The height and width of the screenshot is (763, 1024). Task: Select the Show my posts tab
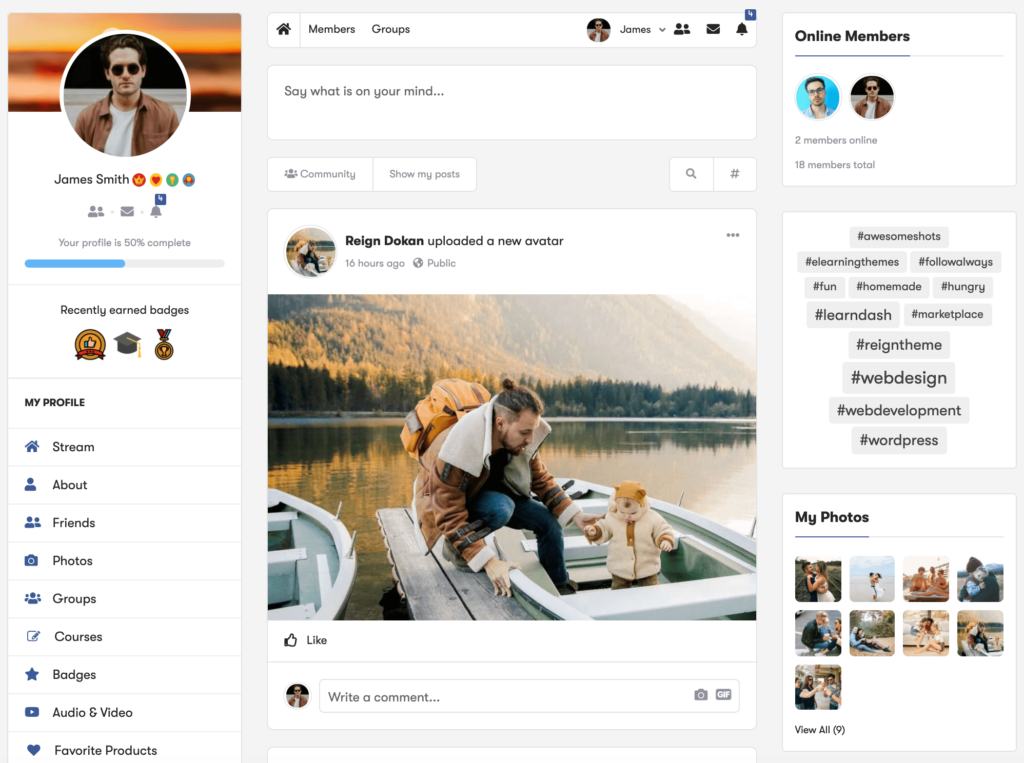424,174
